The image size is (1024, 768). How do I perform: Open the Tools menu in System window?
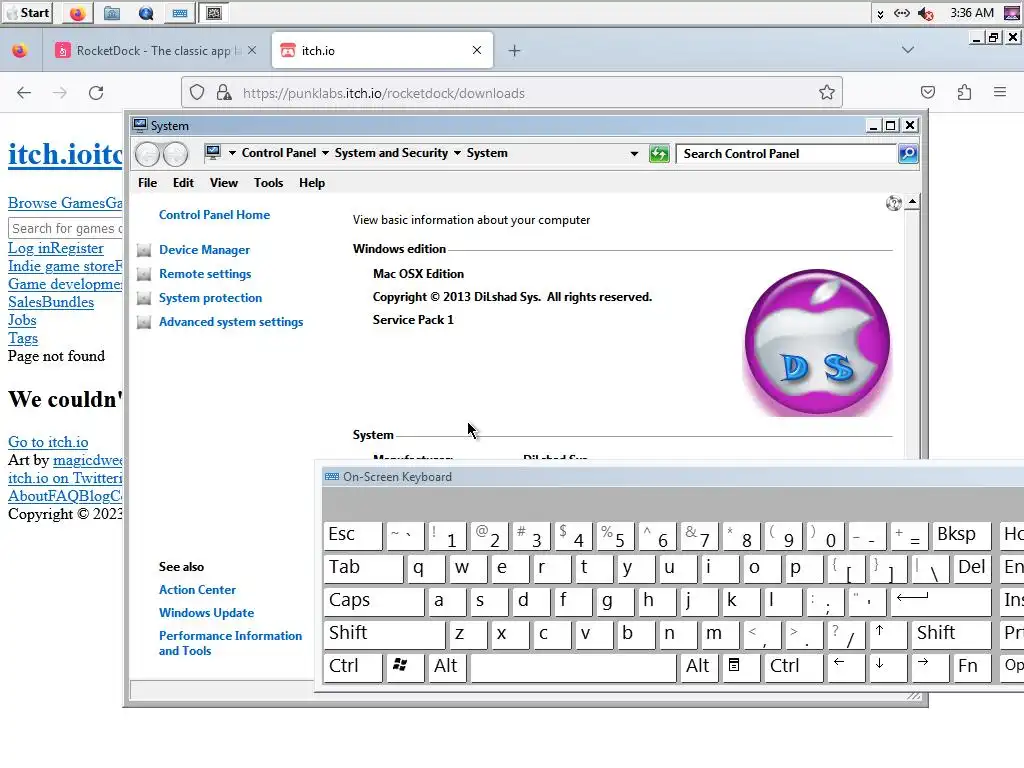[x=268, y=183]
